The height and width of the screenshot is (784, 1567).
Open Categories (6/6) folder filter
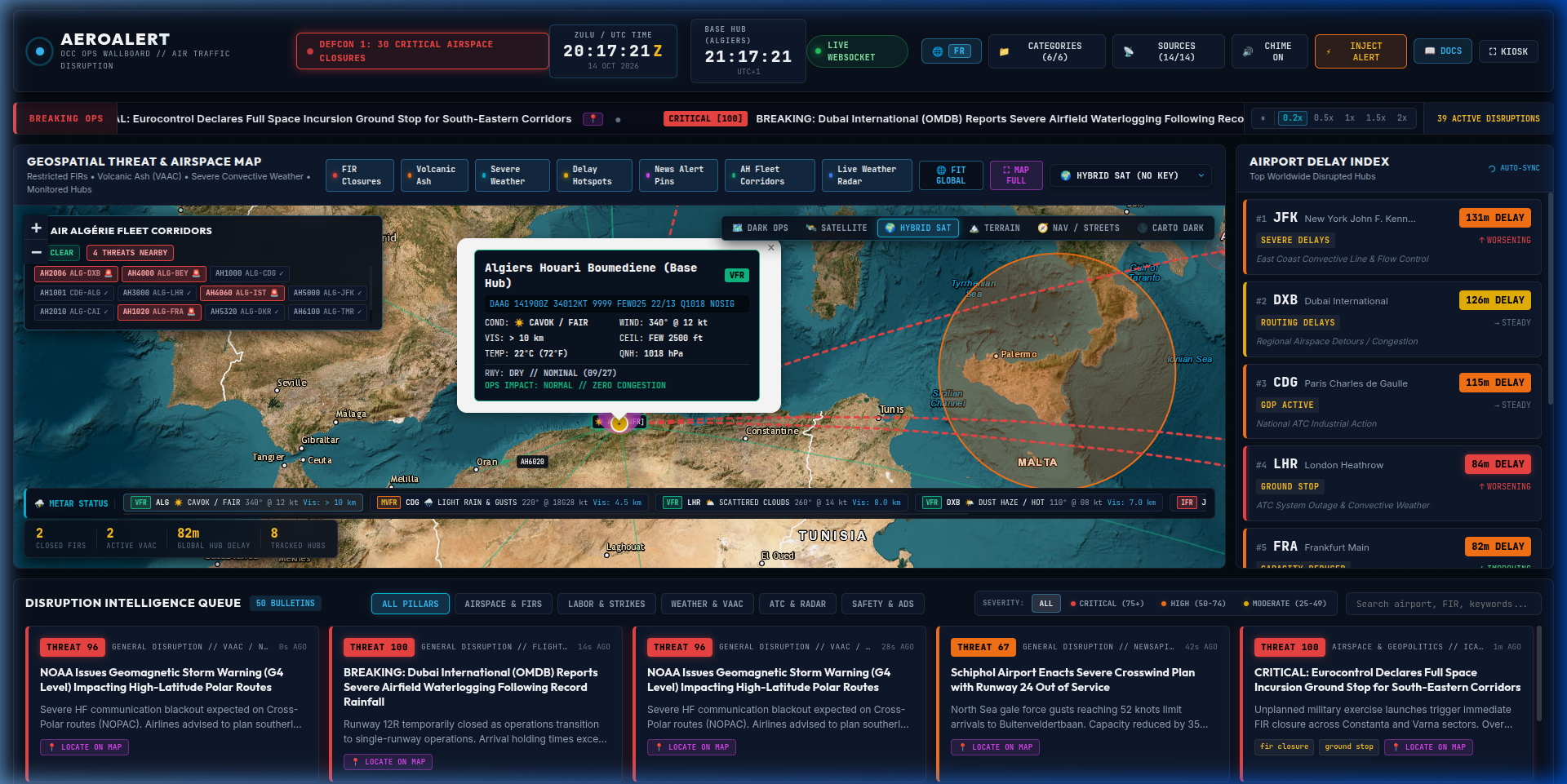(1046, 51)
